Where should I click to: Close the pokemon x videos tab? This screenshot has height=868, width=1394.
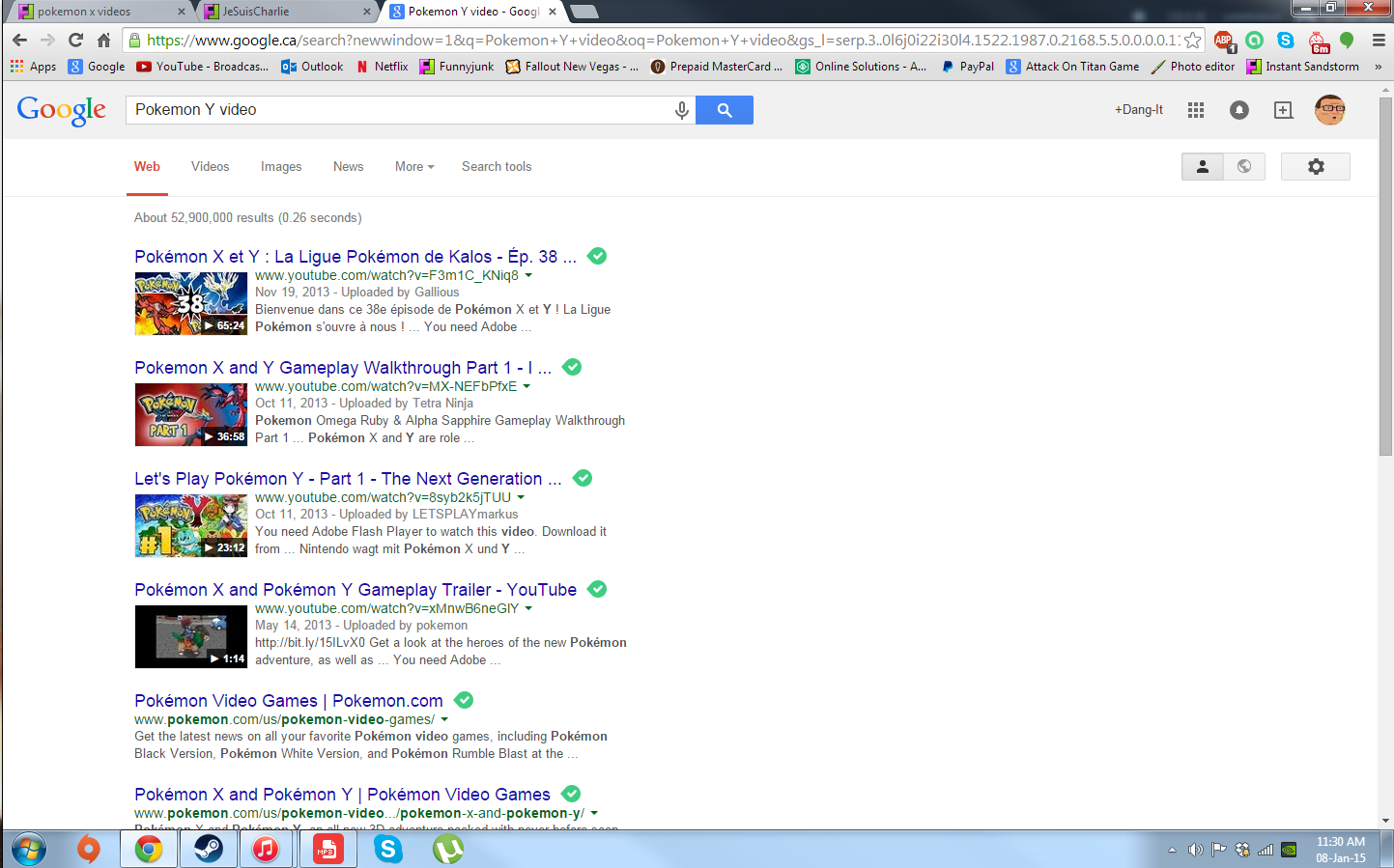(x=182, y=12)
